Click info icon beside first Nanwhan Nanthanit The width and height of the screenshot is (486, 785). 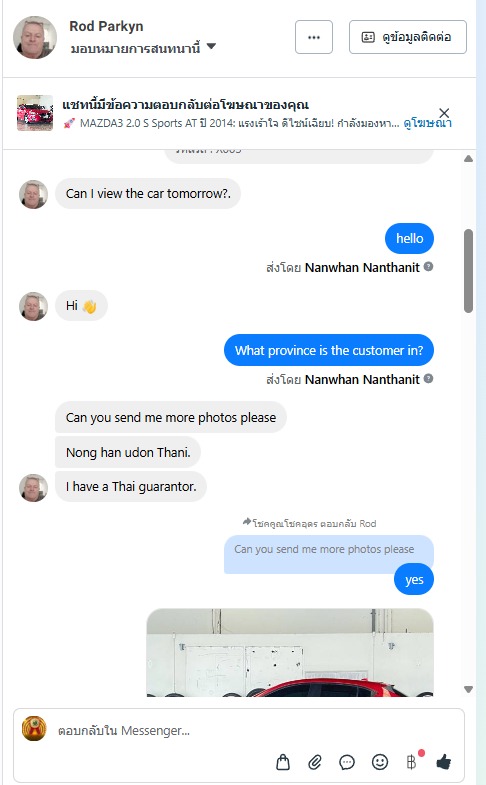tap(428, 266)
